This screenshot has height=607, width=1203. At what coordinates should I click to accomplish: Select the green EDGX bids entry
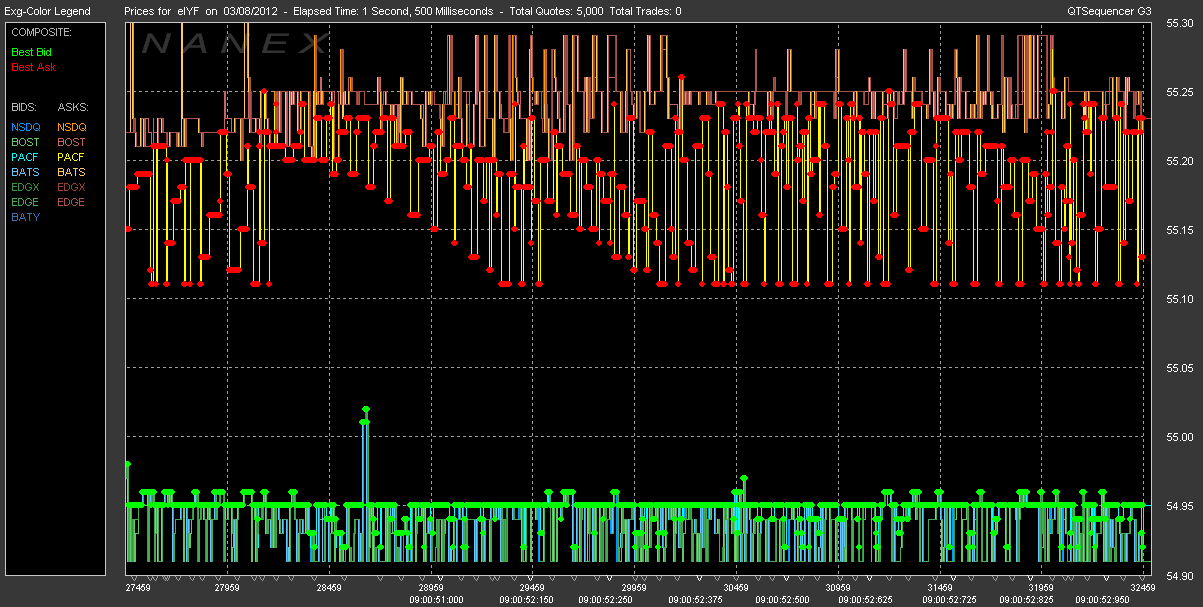(26, 187)
